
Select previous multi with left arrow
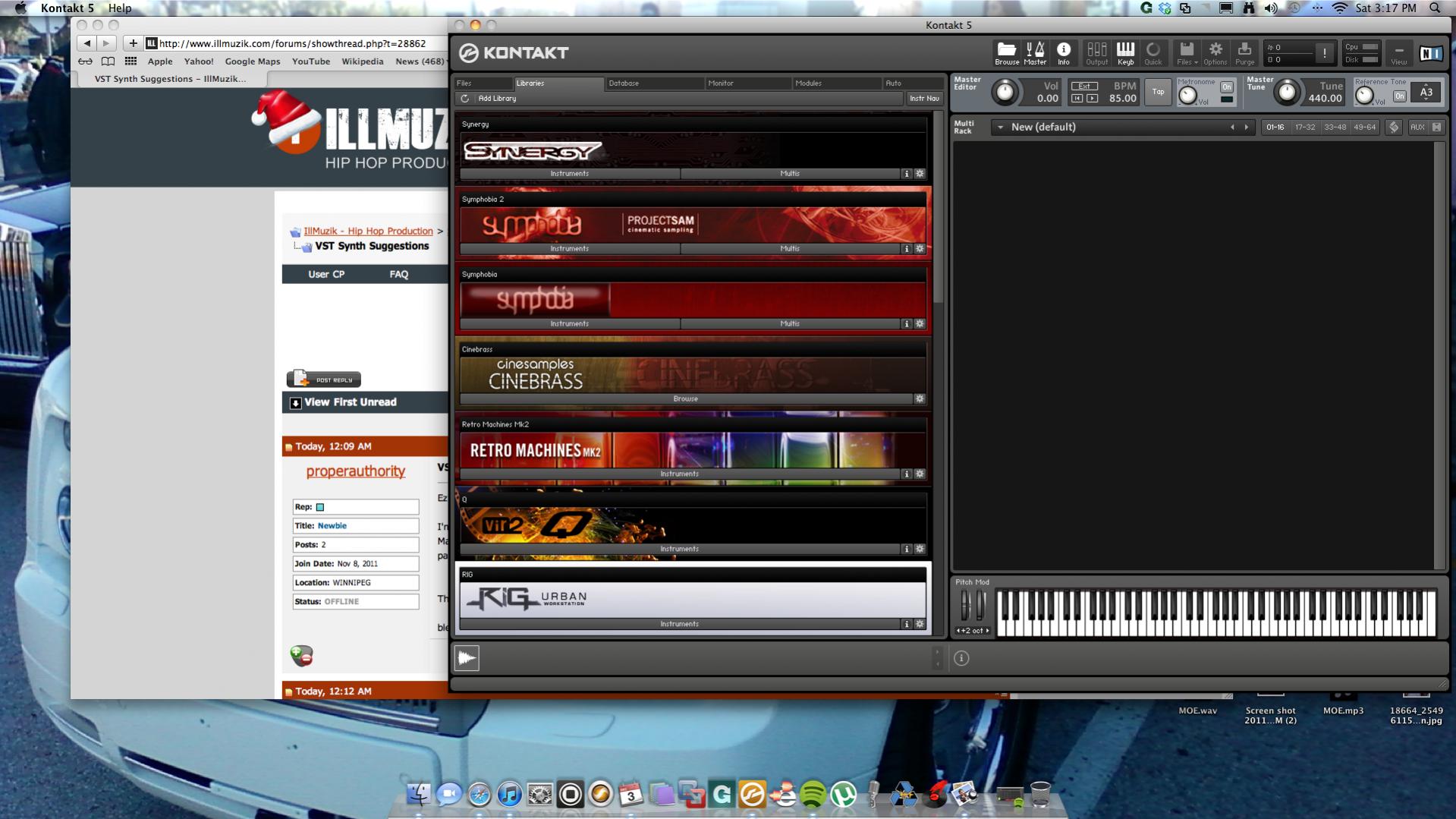(1232, 128)
